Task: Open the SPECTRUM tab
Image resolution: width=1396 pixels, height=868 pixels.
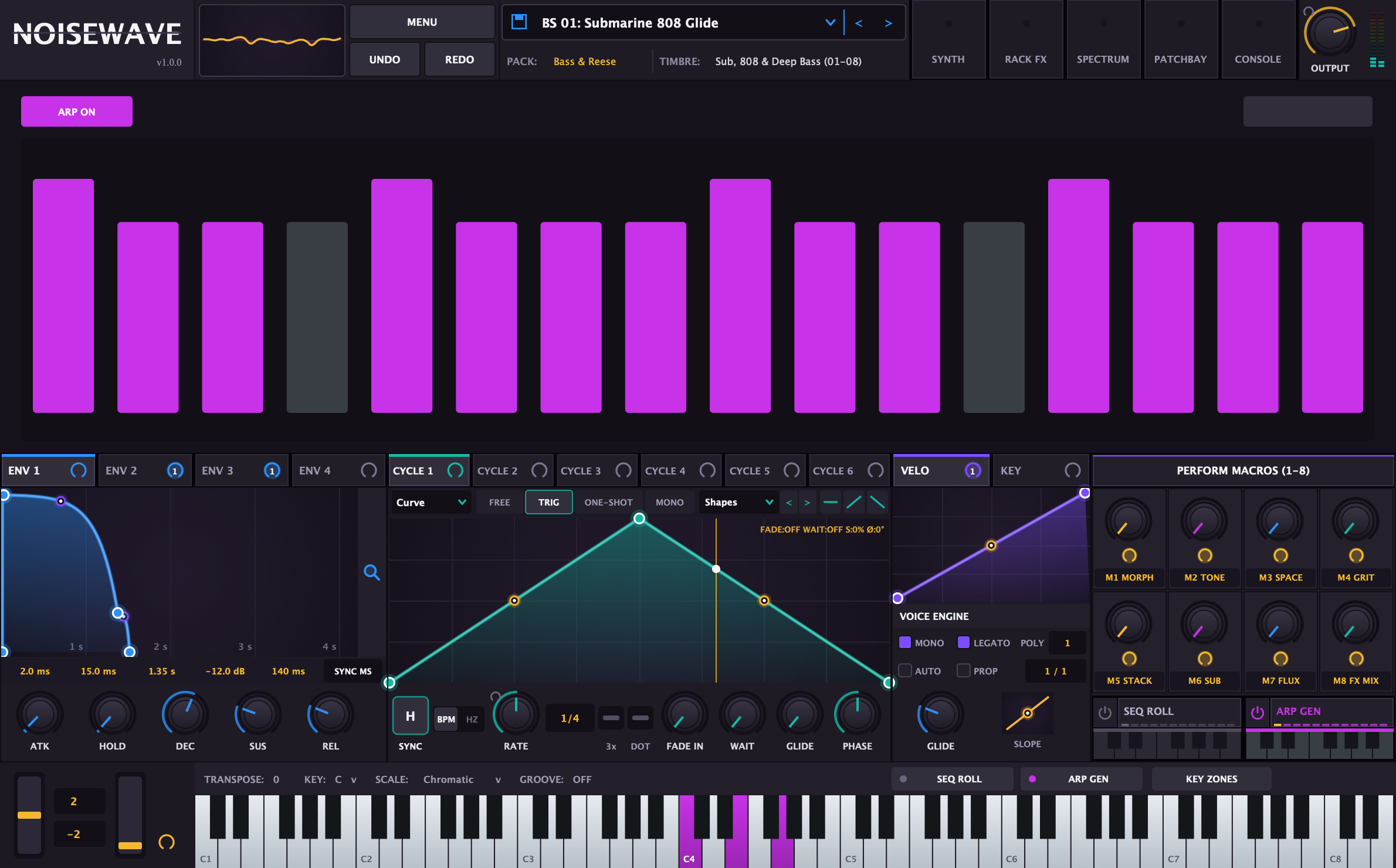Action: 1103,40
